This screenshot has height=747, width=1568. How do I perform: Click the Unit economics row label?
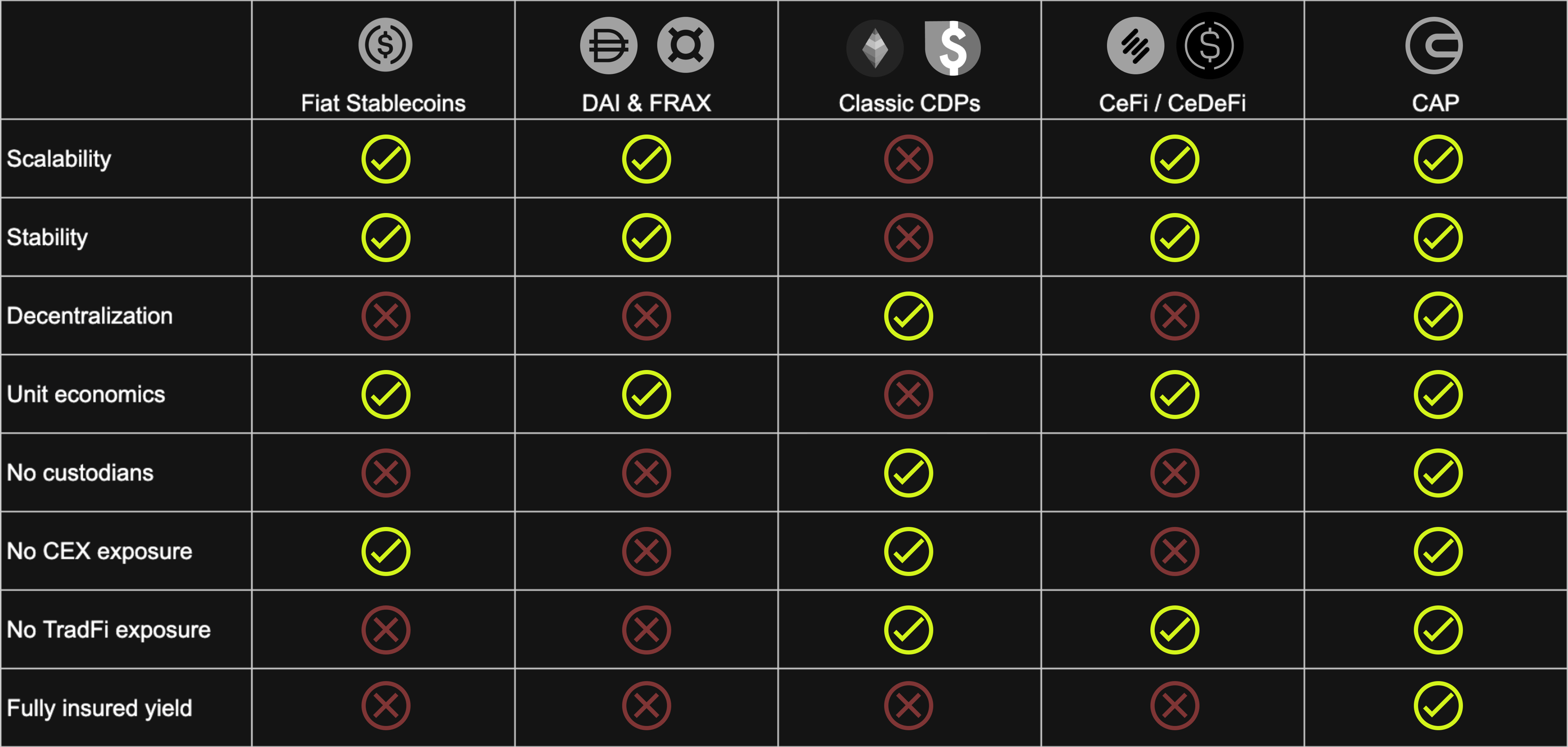click(86, 395)
